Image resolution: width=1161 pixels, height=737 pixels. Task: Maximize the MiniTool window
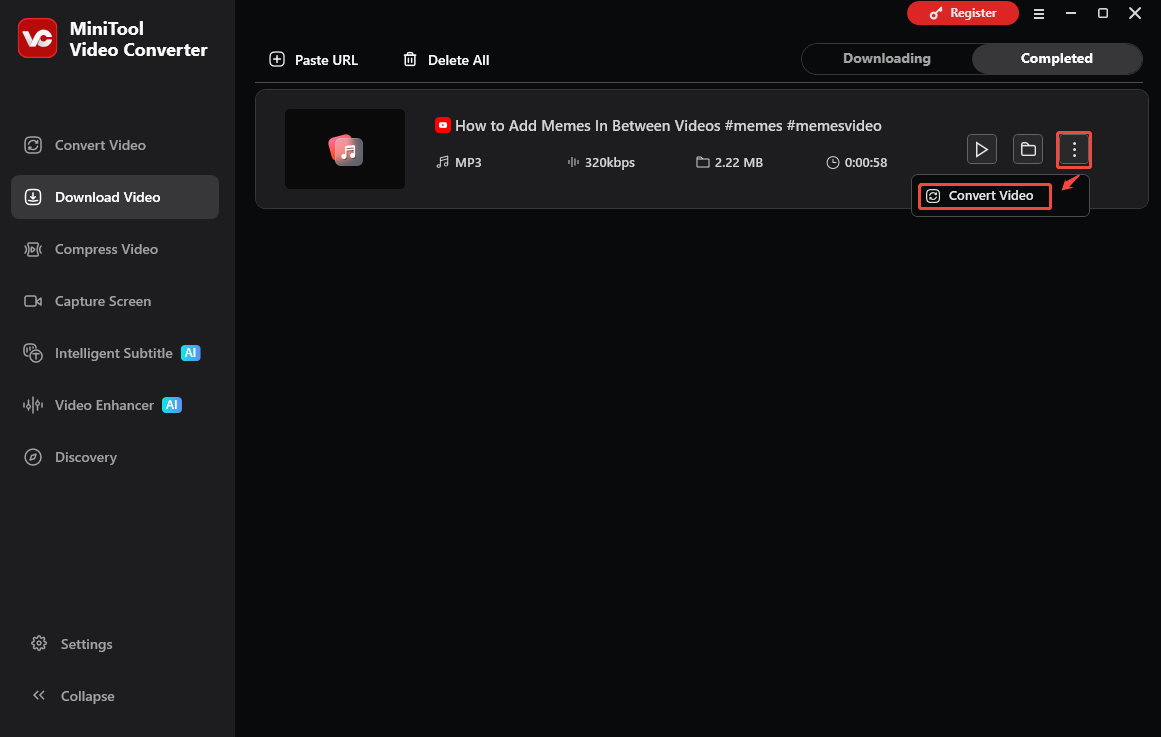pos(1103,13)
